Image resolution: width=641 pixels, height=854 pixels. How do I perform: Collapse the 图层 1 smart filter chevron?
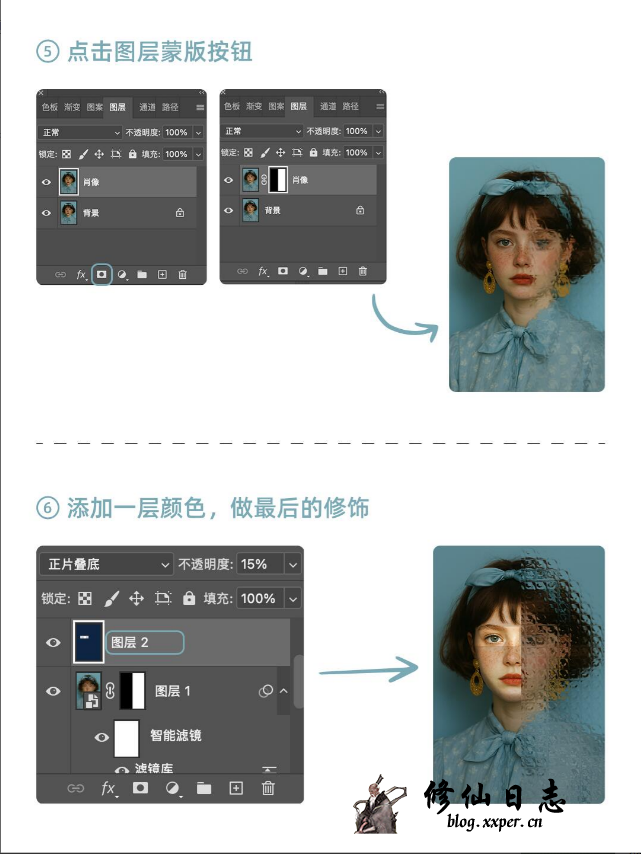click(x=283, y=691)
